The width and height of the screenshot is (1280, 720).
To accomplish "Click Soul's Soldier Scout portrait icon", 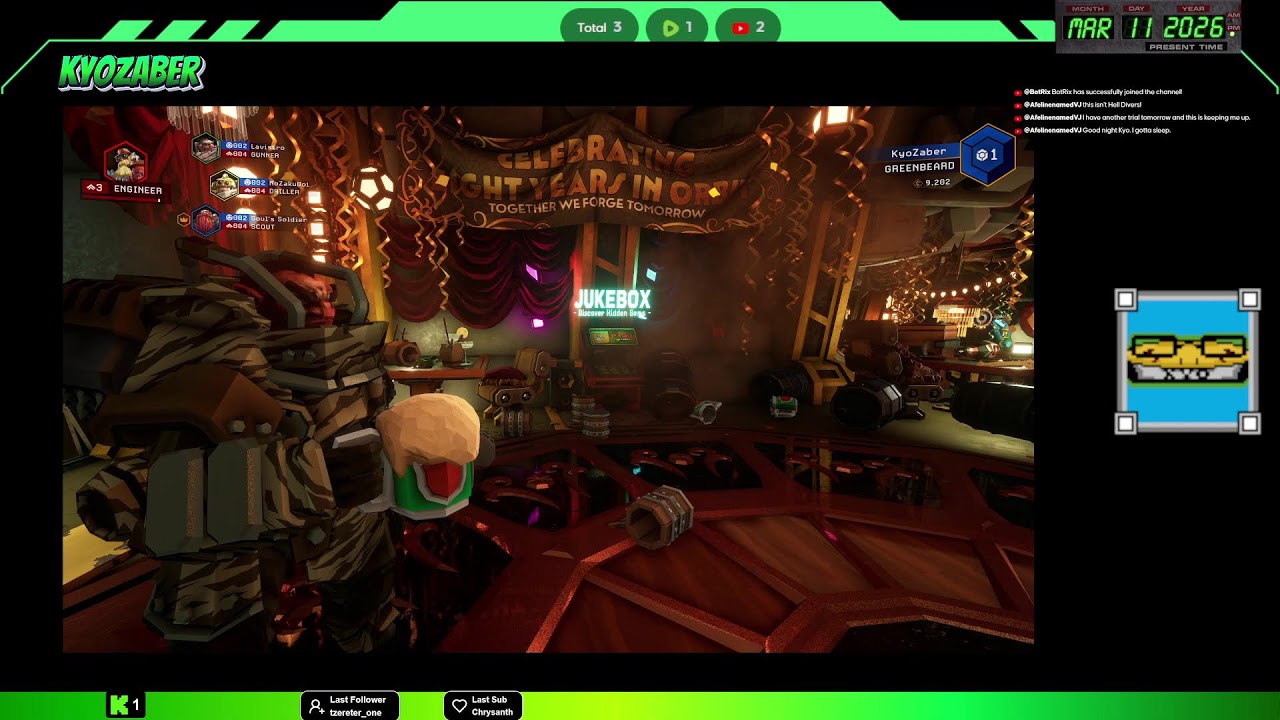I will [x=205, y=221].
